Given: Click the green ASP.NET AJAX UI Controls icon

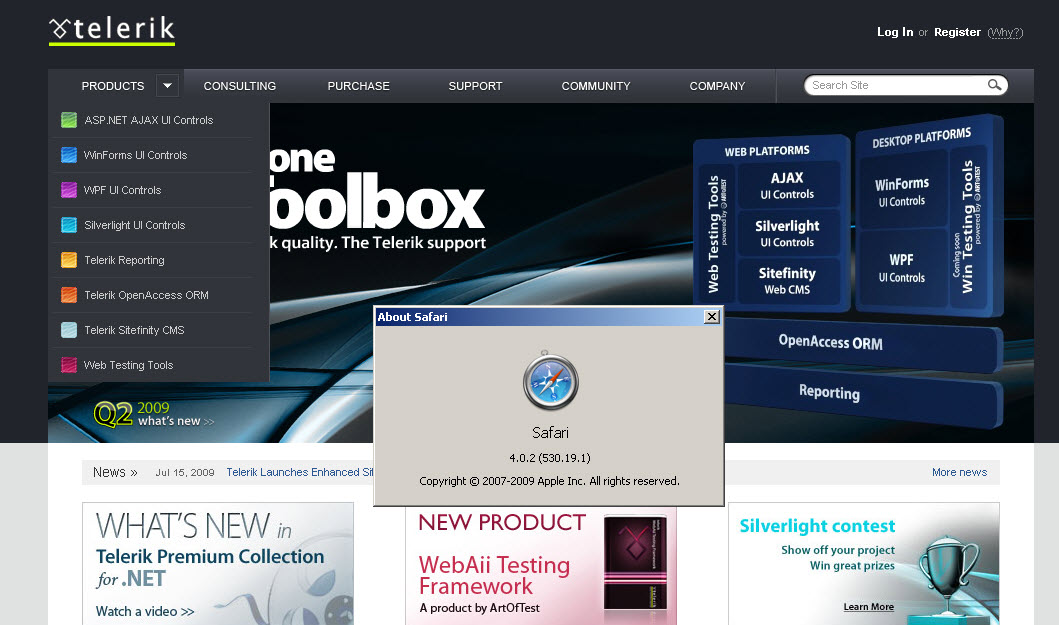Looking at the screenshot, I should [69, 120].
